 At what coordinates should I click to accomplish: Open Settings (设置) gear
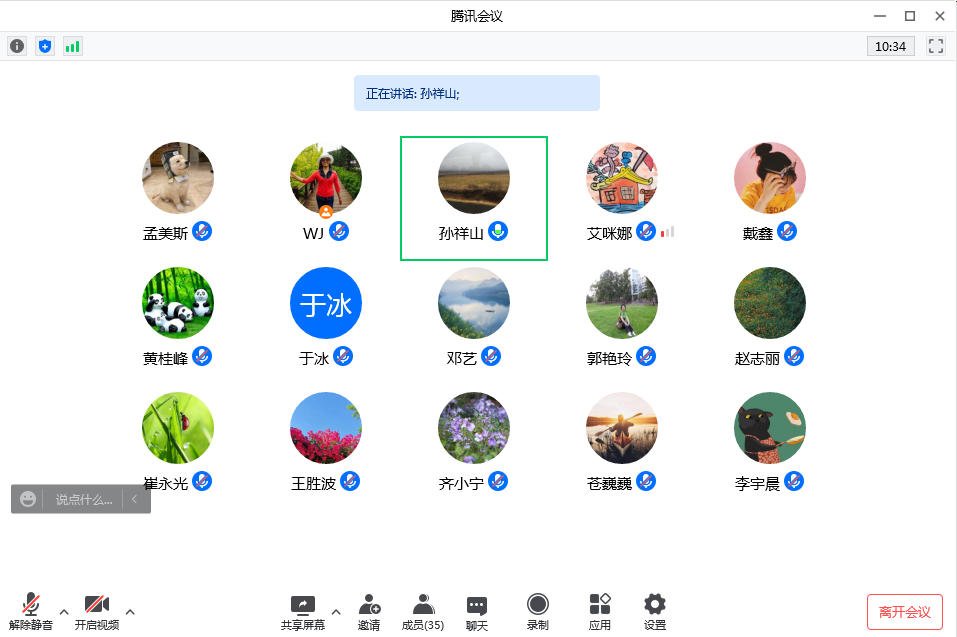pos(655,611)
